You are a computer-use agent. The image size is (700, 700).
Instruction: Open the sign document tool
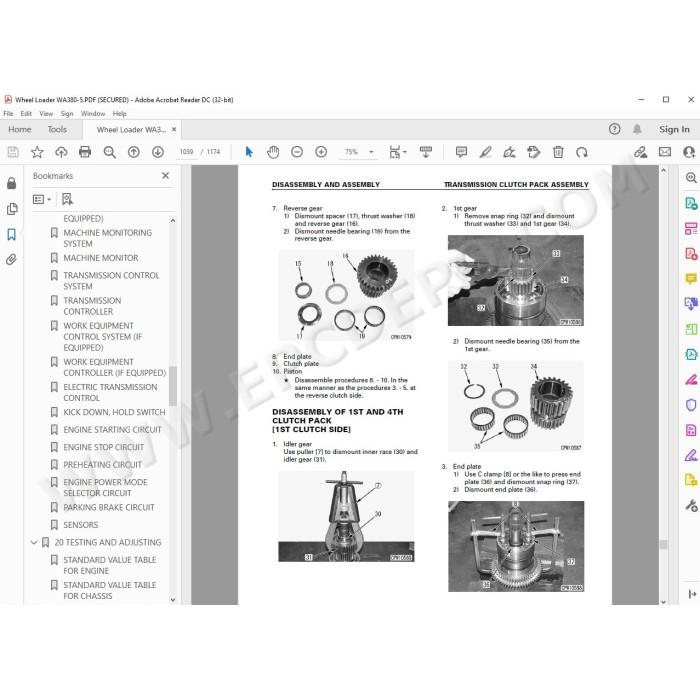pyautogui.click(x=509, y=152)
